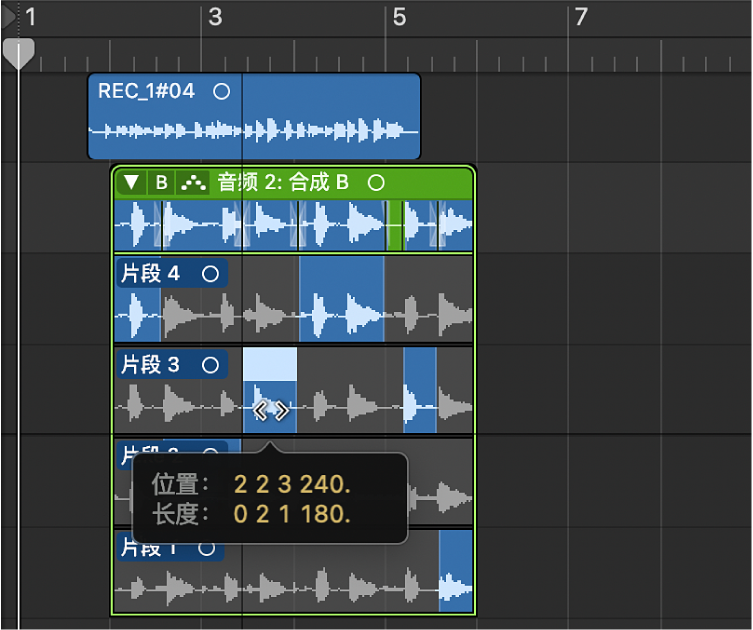Click the circle icon on 片段 3
This screenshot has height=630, width=753.
pos(210,365)
